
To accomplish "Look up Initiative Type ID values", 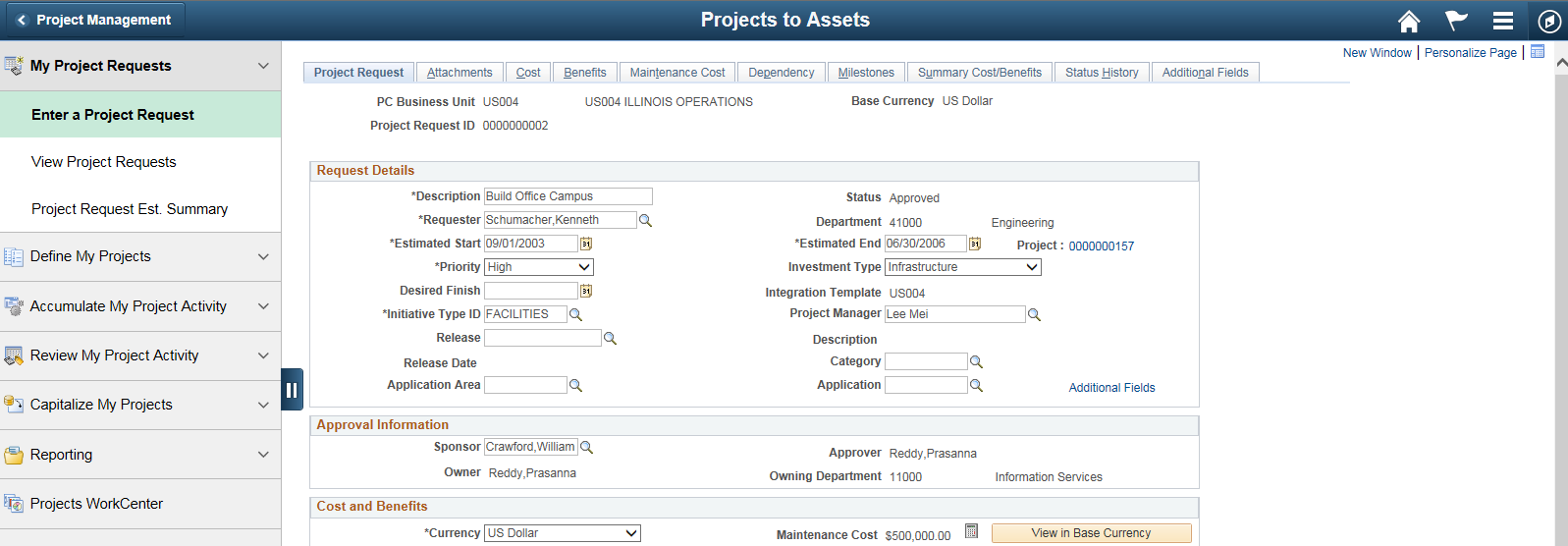I will point(575,314).
